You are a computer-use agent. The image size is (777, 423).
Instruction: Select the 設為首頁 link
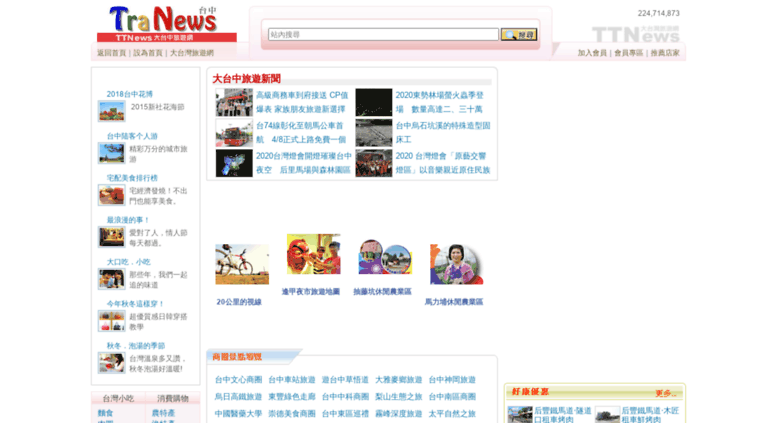click(148, 53)
